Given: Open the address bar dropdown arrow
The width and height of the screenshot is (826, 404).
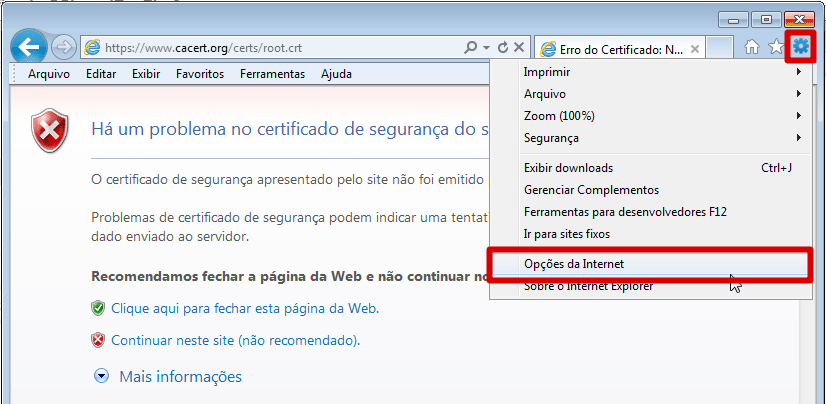Looking at the screenshot, I should click(x=487, y=47).
